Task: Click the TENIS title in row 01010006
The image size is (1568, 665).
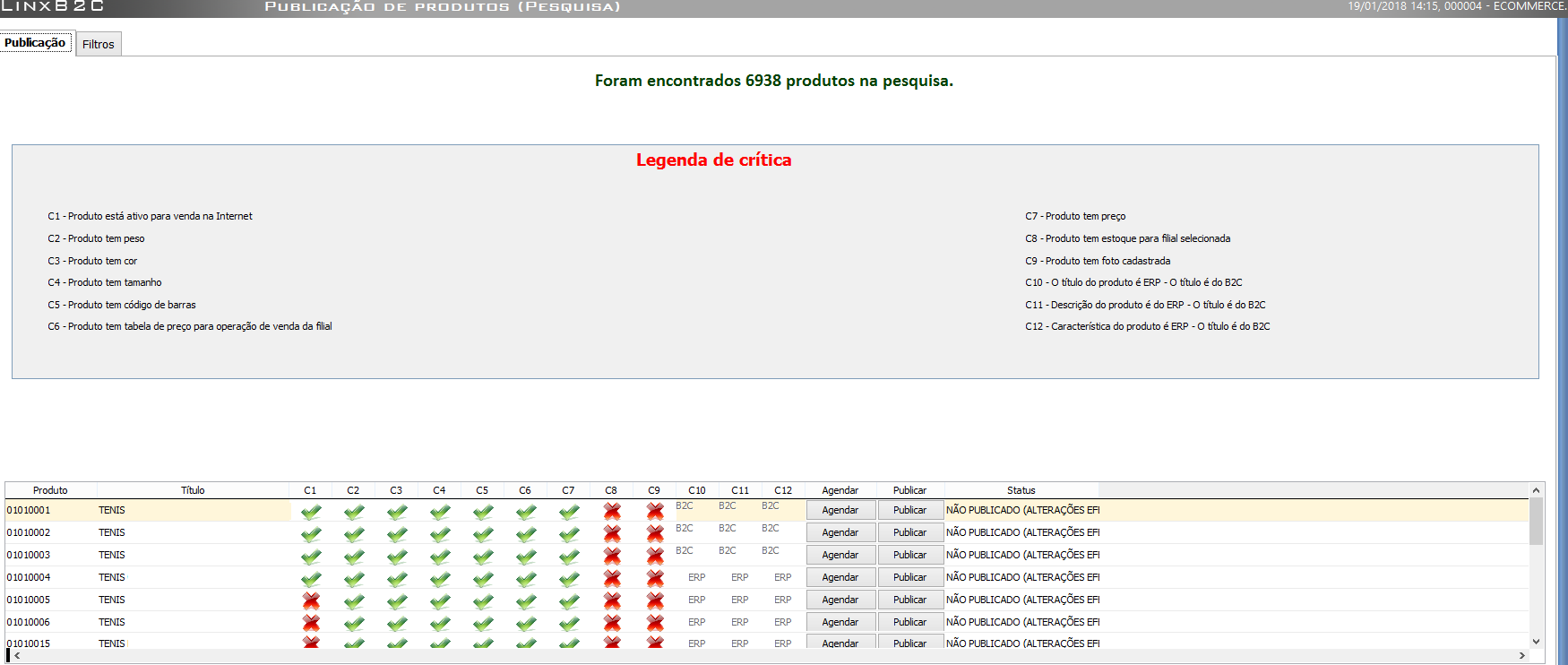Action: [x=112, y=622]
